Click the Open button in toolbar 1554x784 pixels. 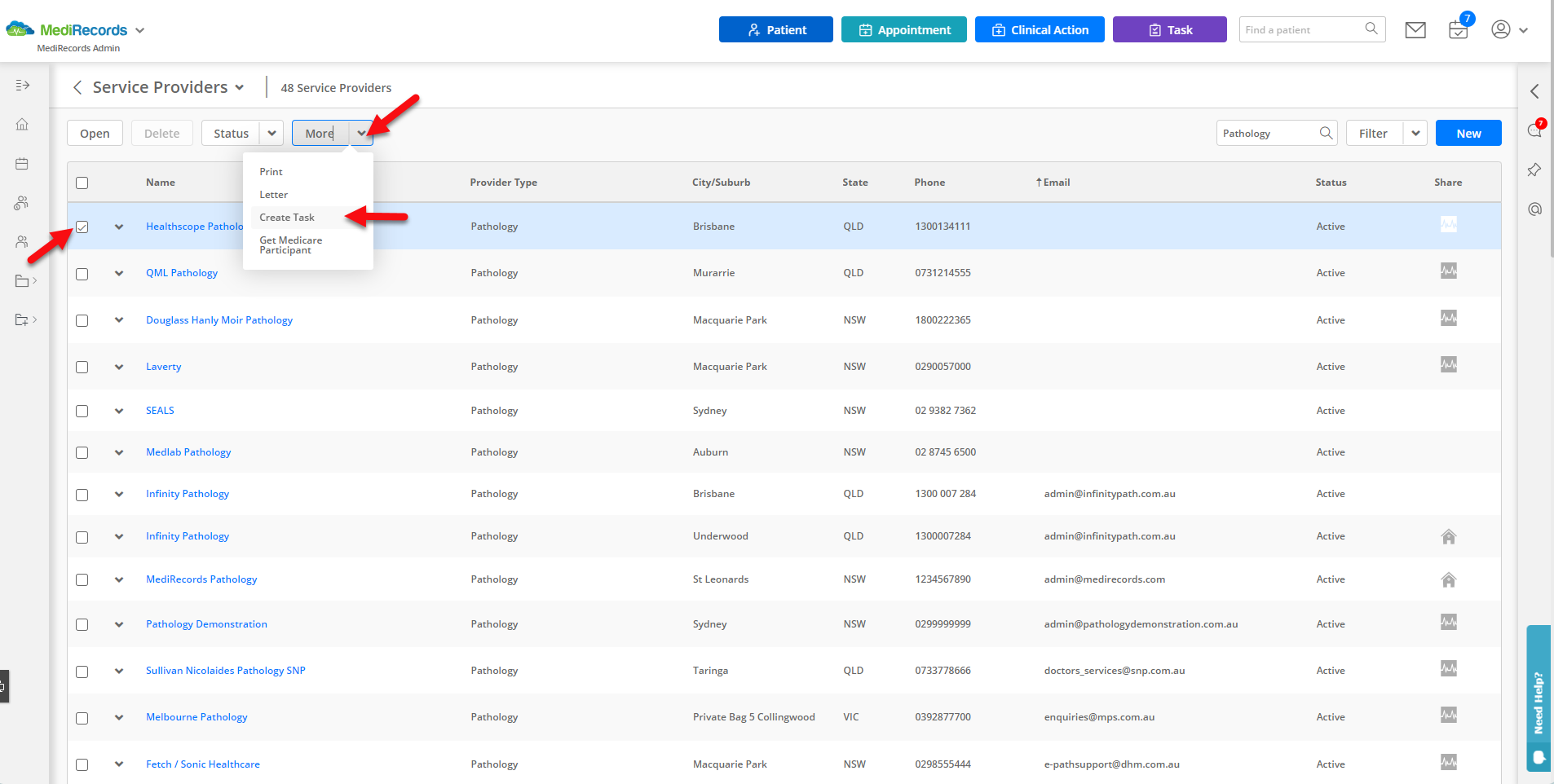(x=95, y=133)
